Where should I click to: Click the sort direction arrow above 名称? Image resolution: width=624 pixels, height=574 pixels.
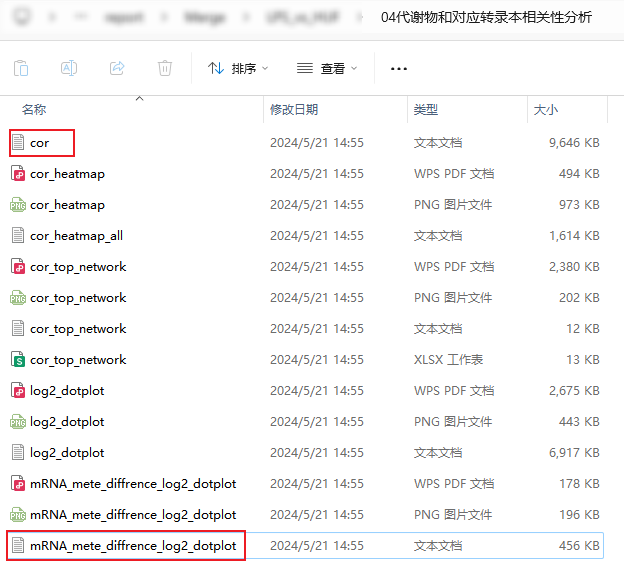[x=139, y=98]
